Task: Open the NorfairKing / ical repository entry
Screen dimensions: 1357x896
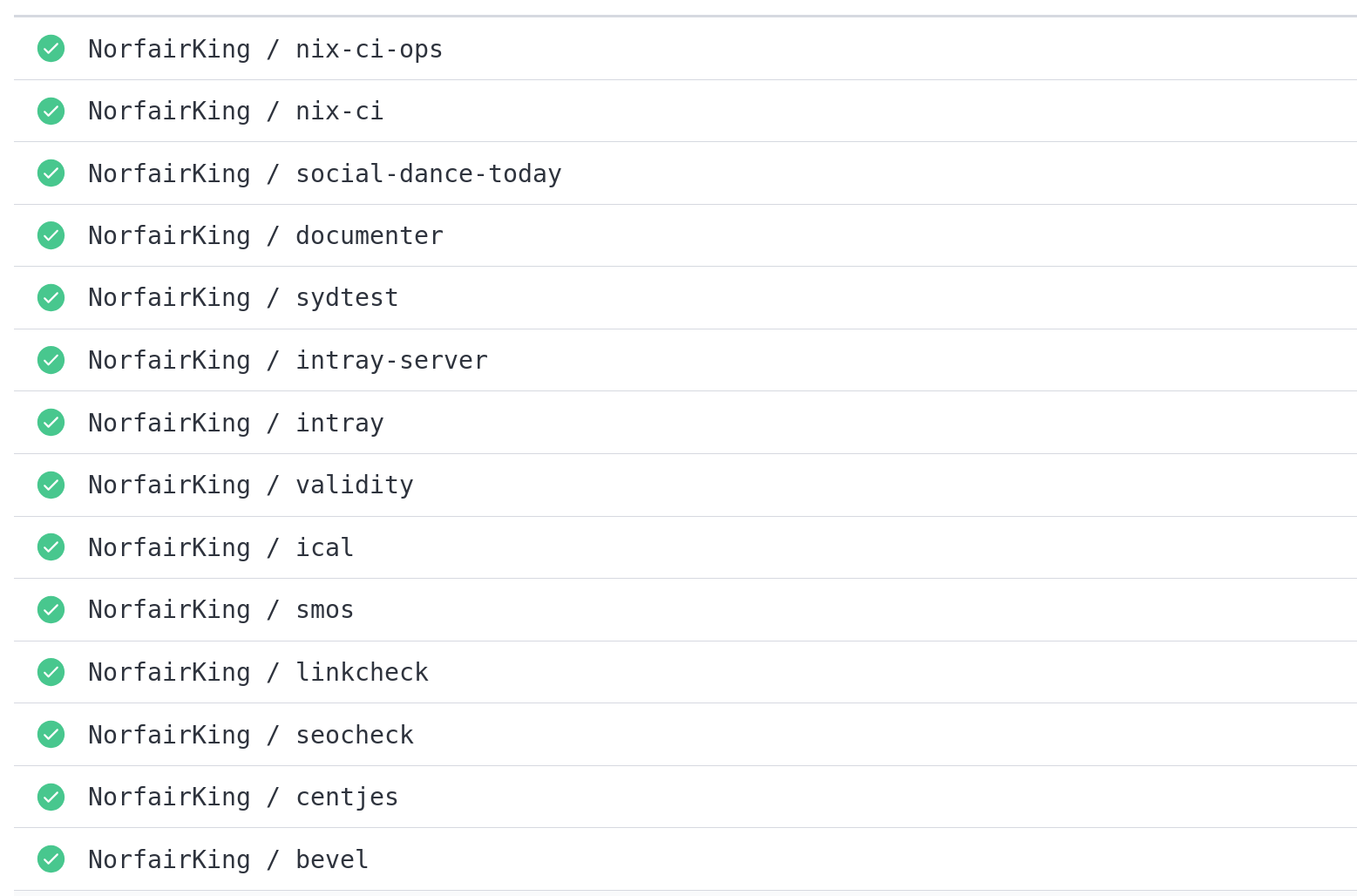Action: point(221,547)
